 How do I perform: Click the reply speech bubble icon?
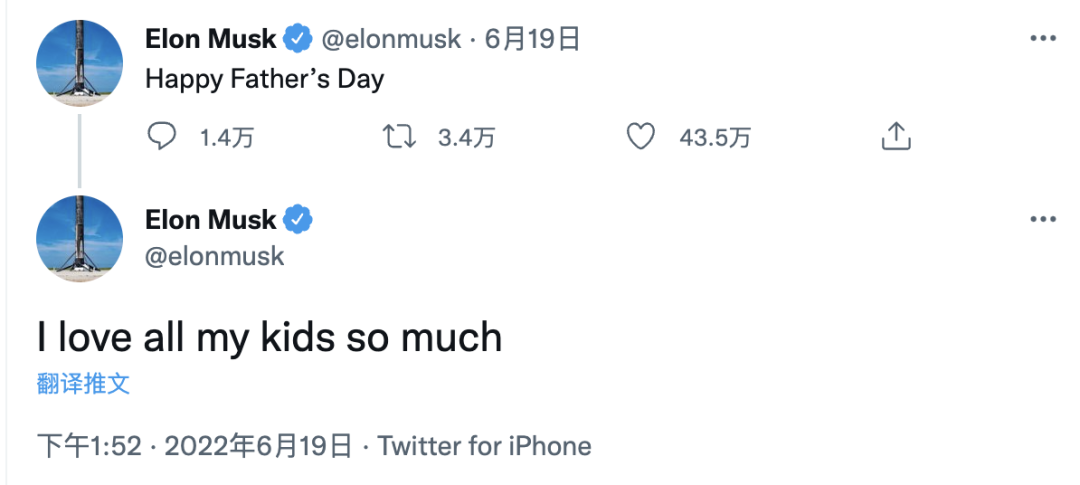tap(162, 136)
